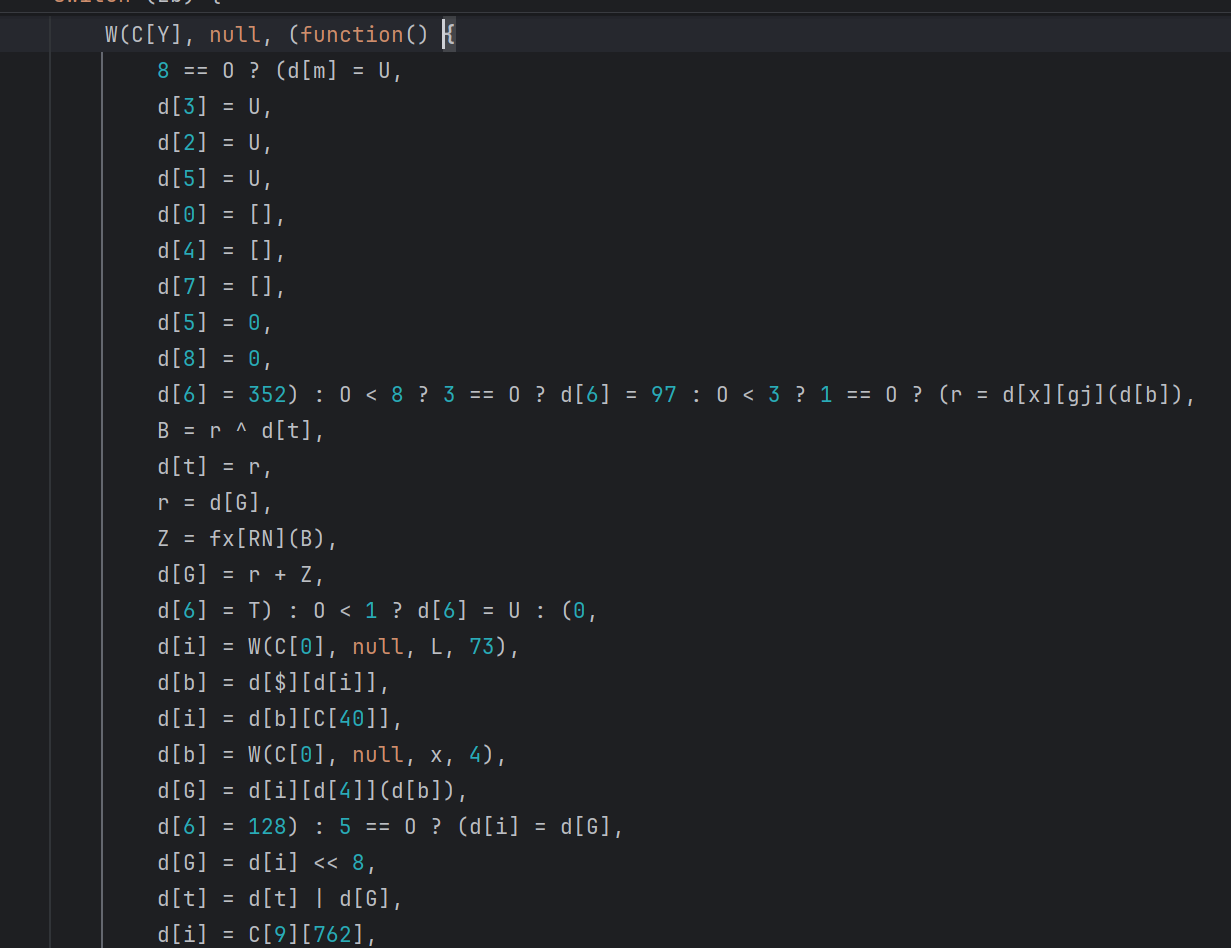Image resolution: width=1231 pixels, height=948 pixels.
Task: Click the line "d[2] = U,"
Action: (x=215, y=143)
